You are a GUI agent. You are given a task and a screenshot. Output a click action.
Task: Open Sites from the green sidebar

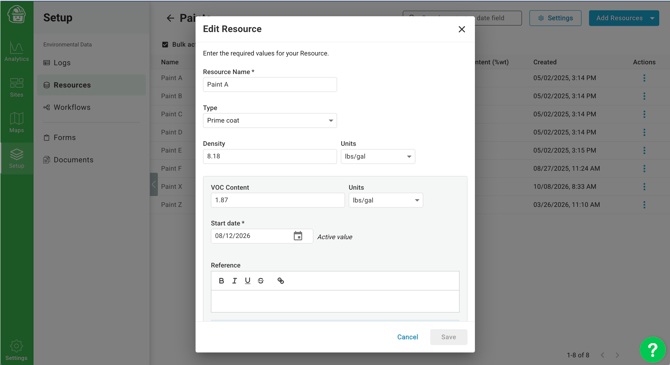coord(16,87)
